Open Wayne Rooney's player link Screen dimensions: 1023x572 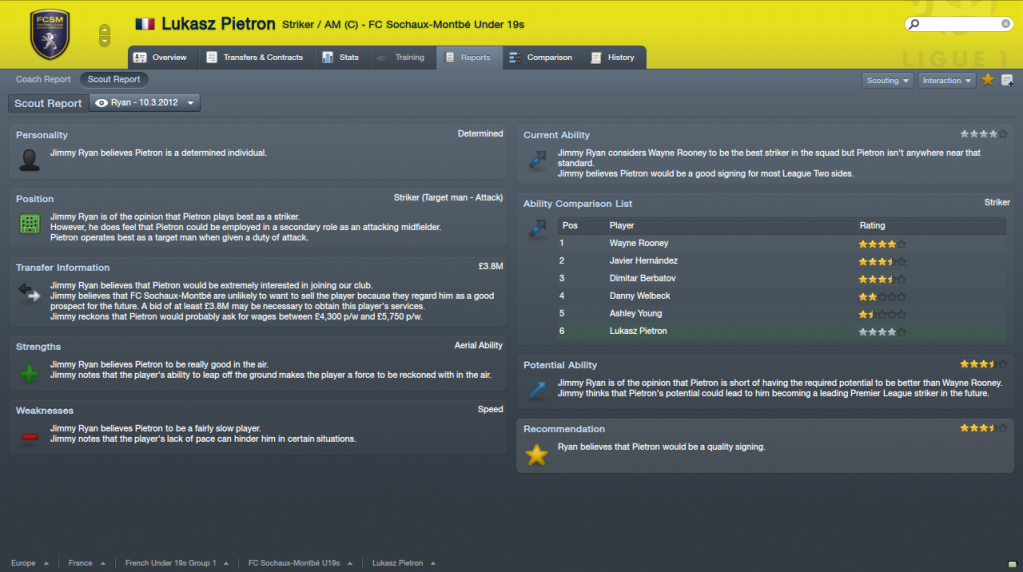click(639, 243)
